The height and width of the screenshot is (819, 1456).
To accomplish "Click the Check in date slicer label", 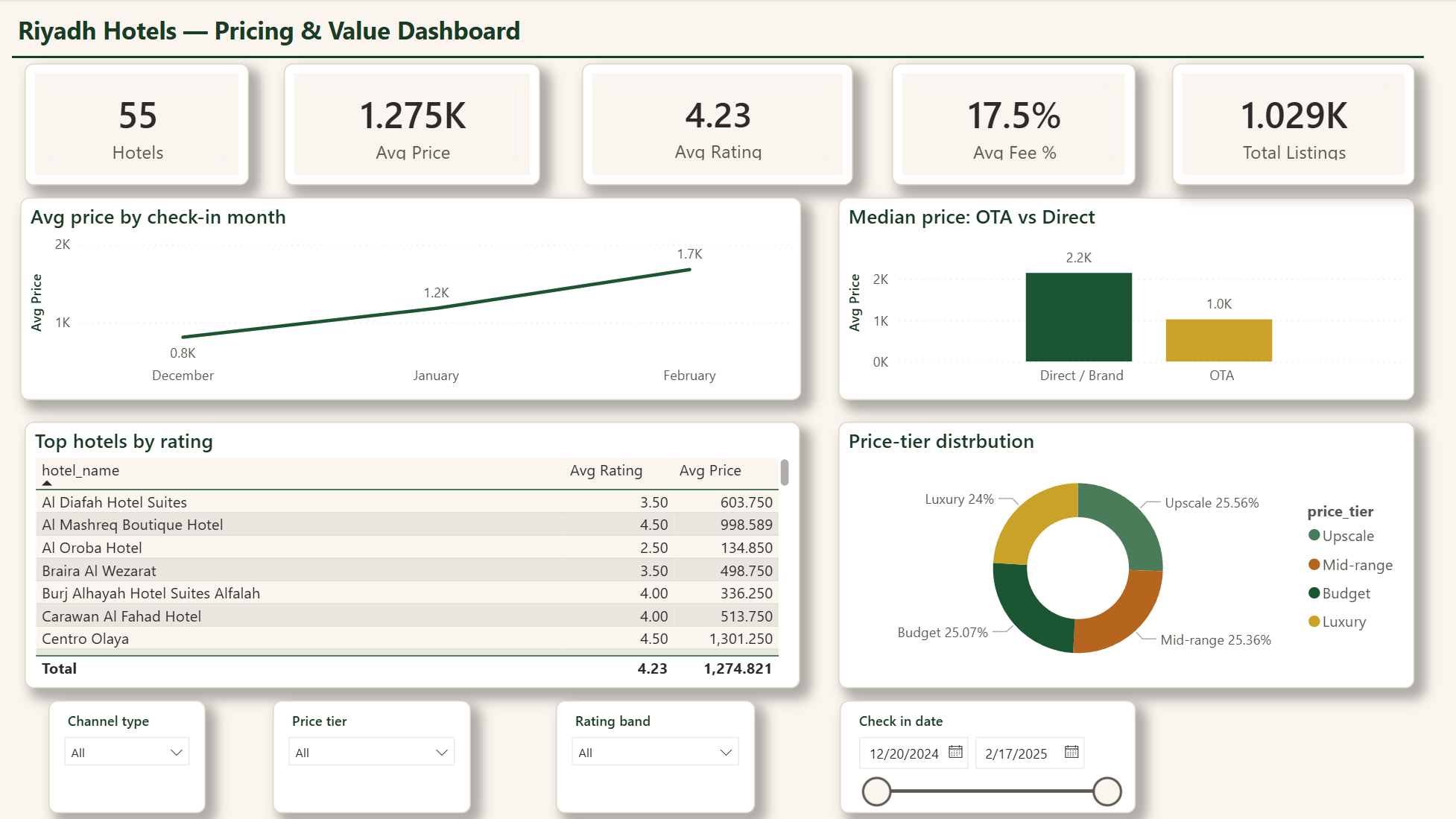I will (900, 721).
